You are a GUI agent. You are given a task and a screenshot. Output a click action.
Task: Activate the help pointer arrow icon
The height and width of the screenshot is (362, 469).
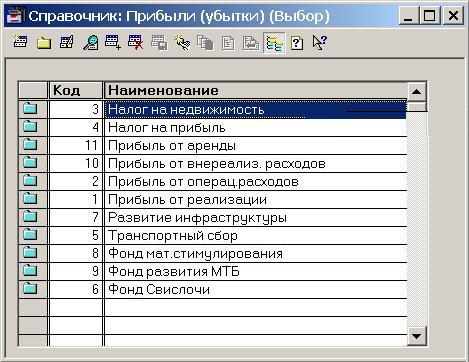tap(320, 43)
